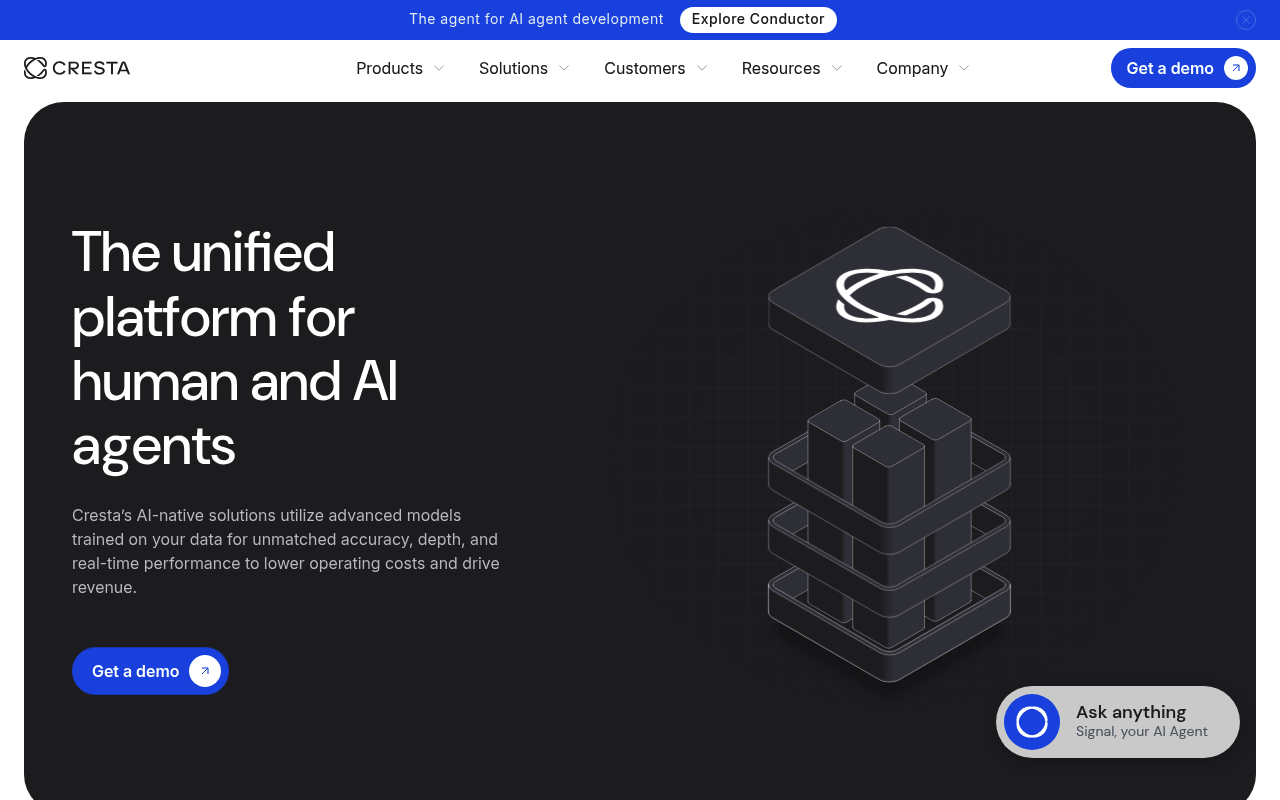Expand the Solutions chevron arrow
Viewport: 1280px width, 800px height.
click(564, 68)
